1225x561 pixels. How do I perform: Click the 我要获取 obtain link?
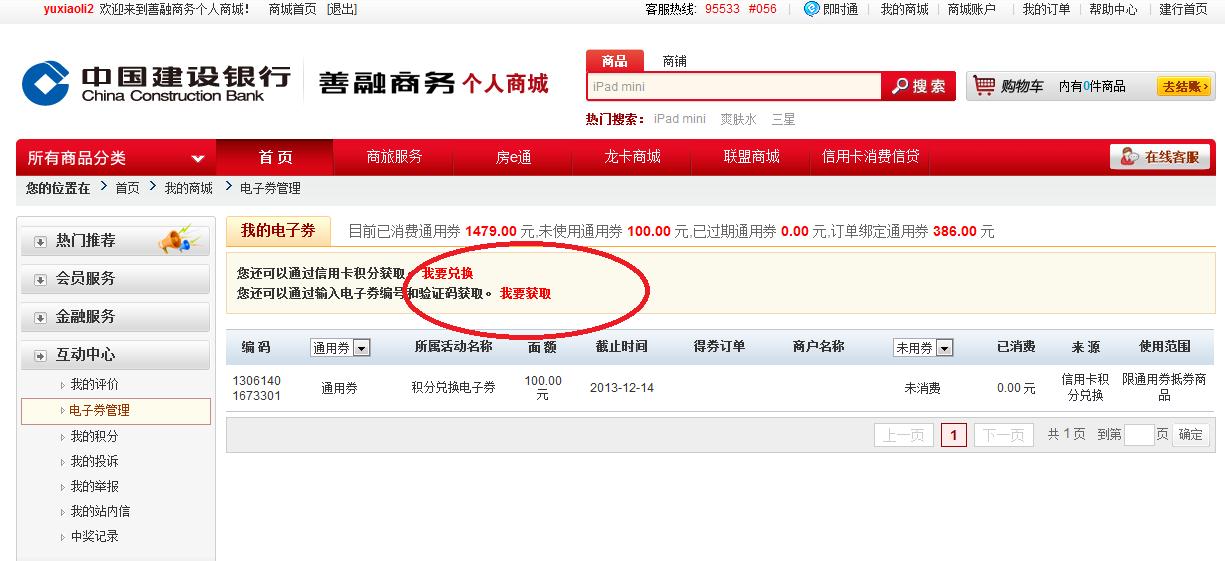(525, 293)
